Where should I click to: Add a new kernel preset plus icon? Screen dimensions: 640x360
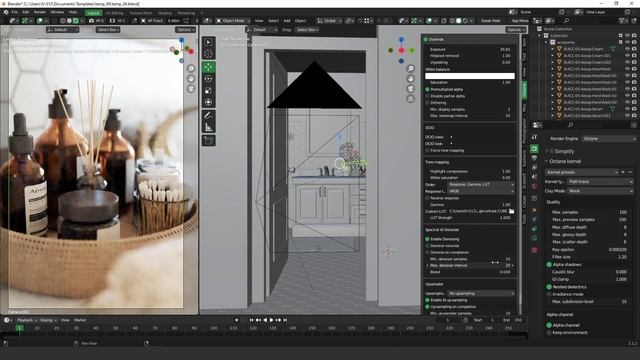tap(623, 172)
